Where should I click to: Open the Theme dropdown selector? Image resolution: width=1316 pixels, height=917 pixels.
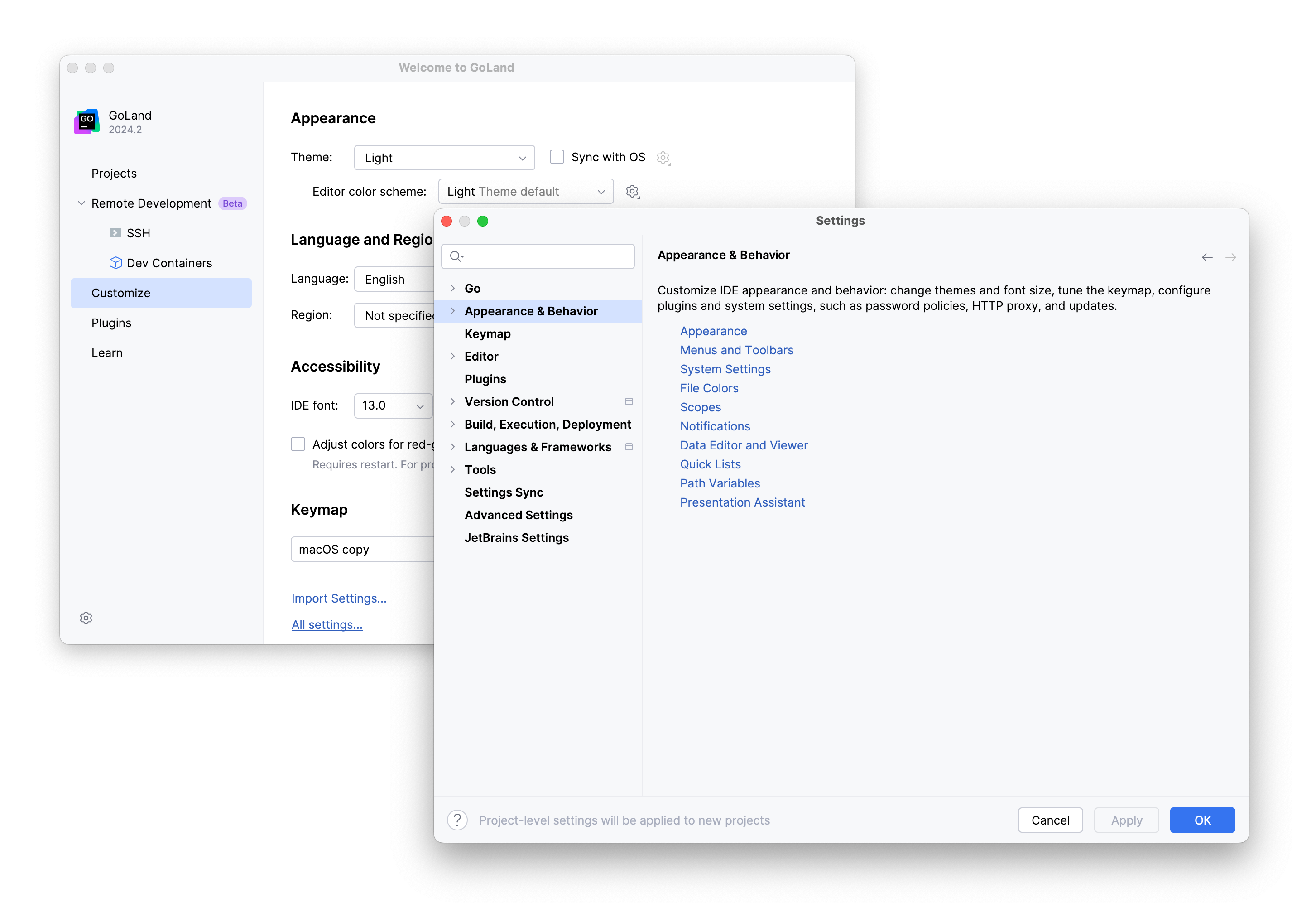point(444,157)
